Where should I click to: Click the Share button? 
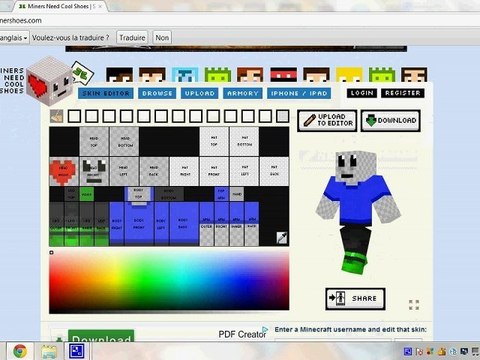pyautogui.click(x=355, y=299)
